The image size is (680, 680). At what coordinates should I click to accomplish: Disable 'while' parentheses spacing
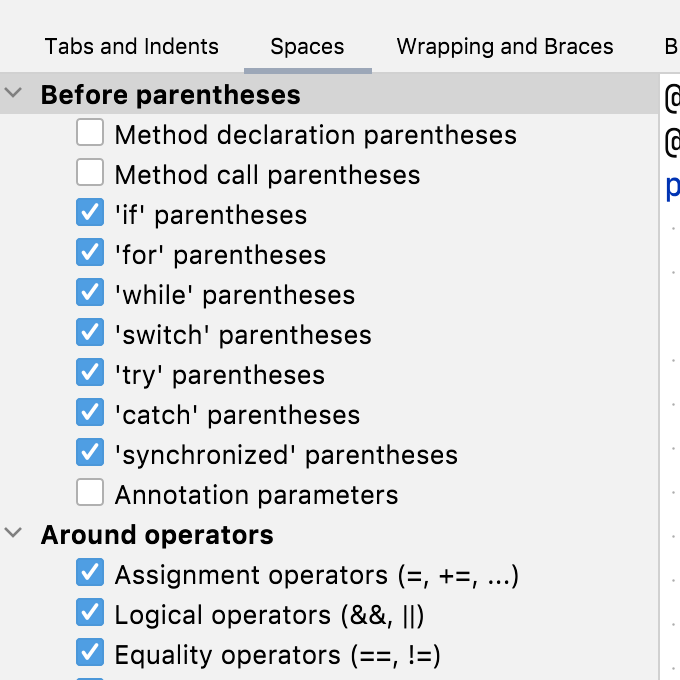pyautogui.click(x=90, y=293)
